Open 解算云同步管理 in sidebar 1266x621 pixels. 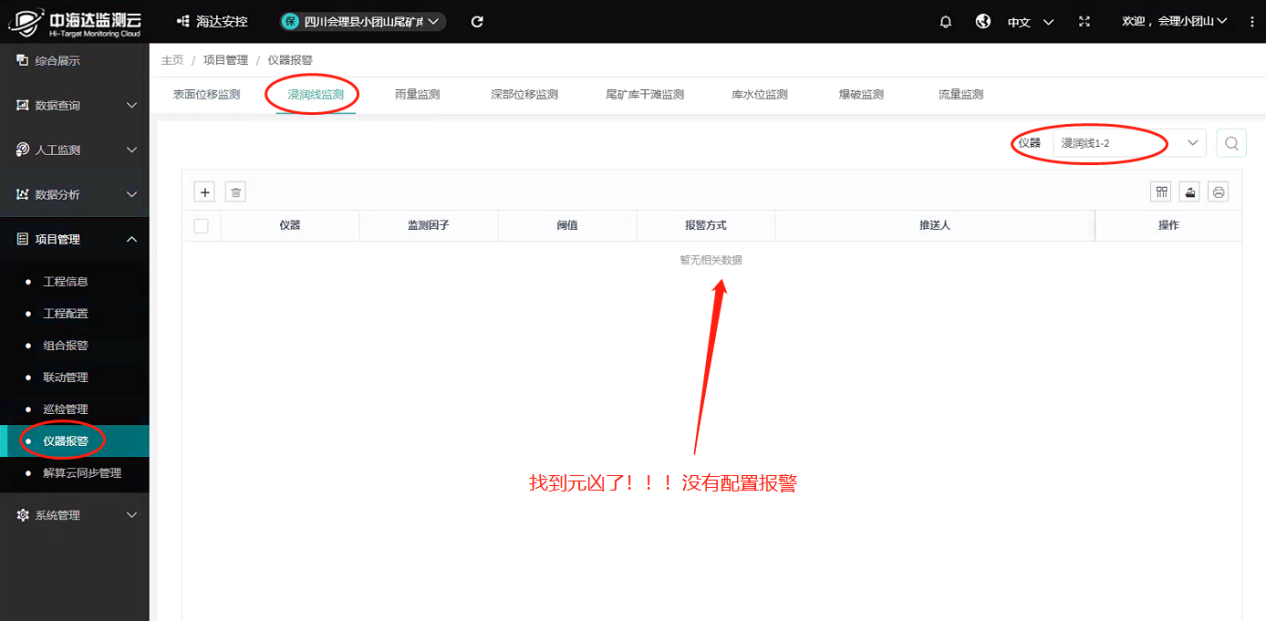pyautogui.click(x=82, y=473)
